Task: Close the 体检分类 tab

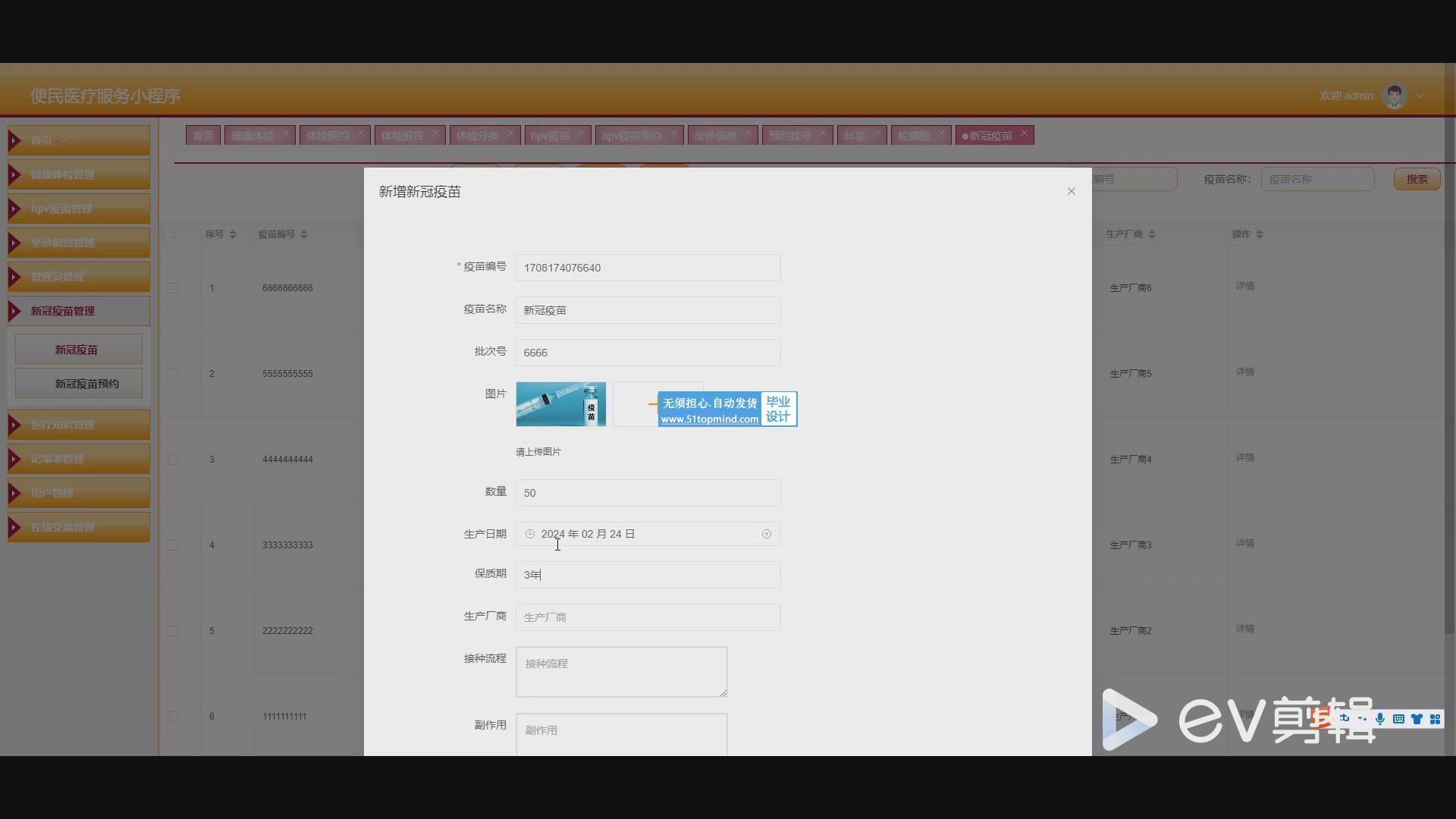Action: click(x=511, y=133)
